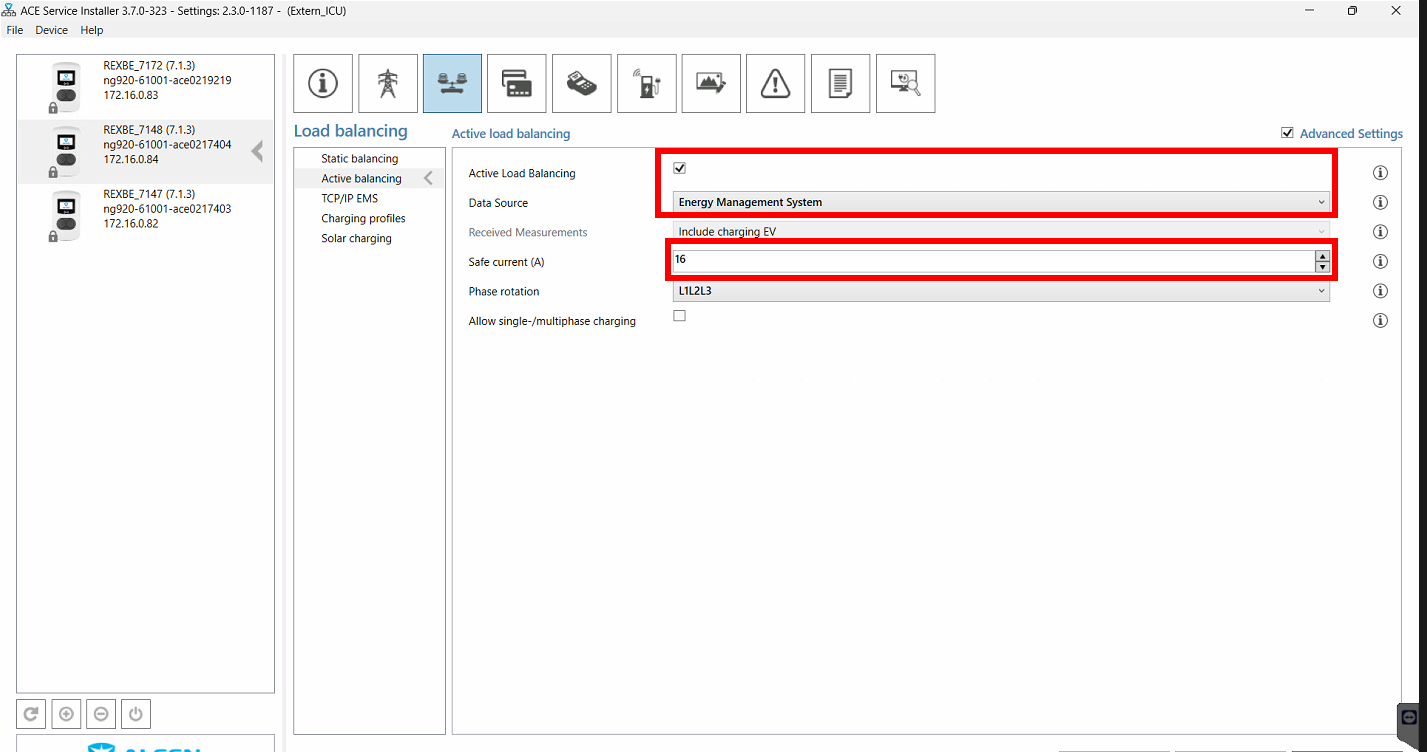Open the Help menu
This screenshot has width=1427, height=752.
[92, 30]
